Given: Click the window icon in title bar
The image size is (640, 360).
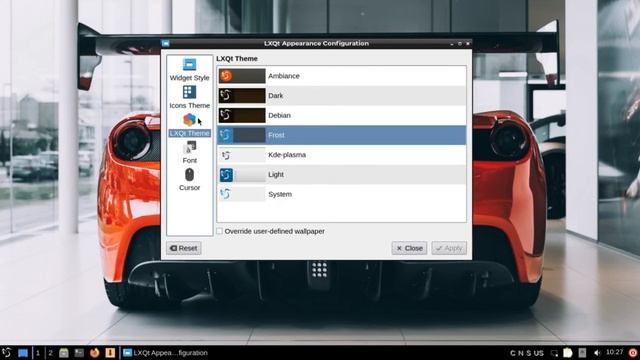Looking at the screenshot, I should click(x=165, y=43).
